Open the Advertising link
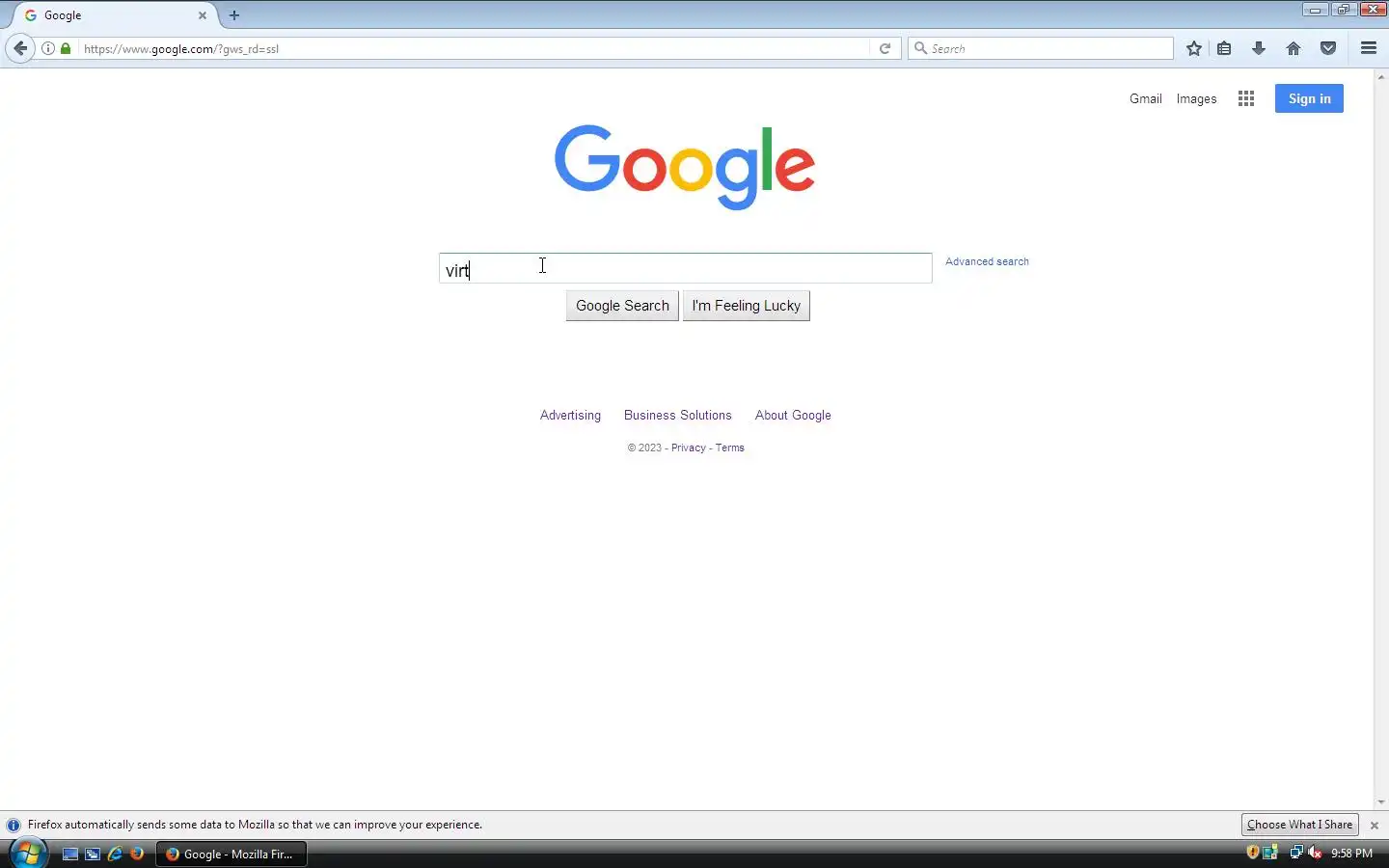The width and height of the screenshot is (1389, 868). tap(570, 415)
